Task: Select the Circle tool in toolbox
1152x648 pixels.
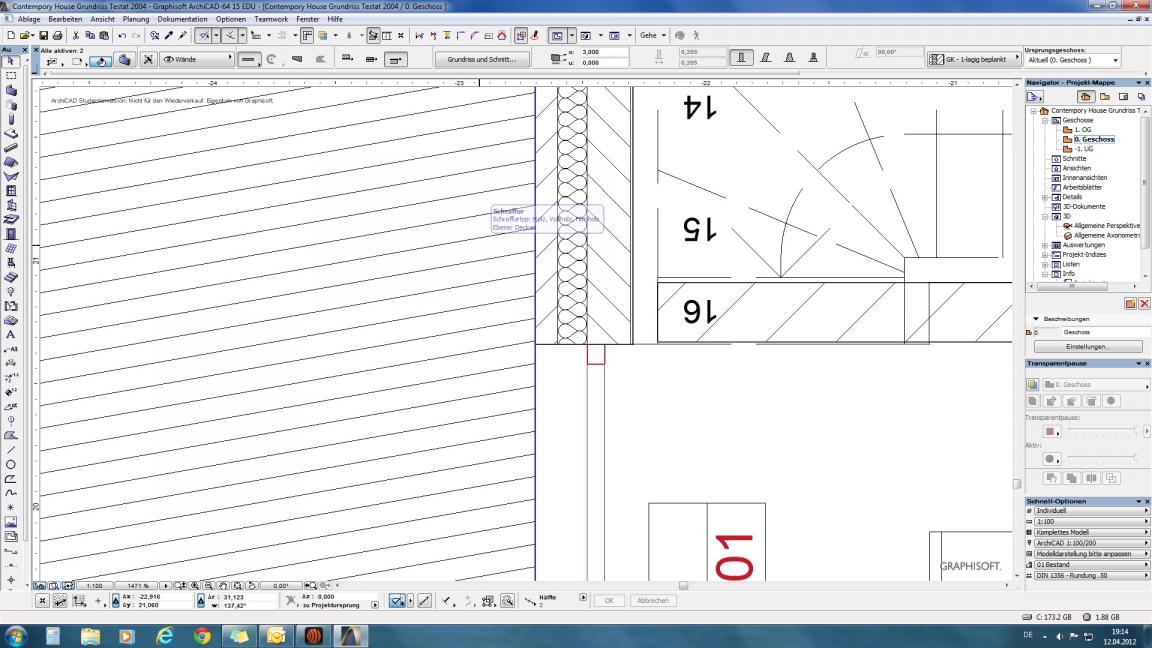Action: (10, 464)
